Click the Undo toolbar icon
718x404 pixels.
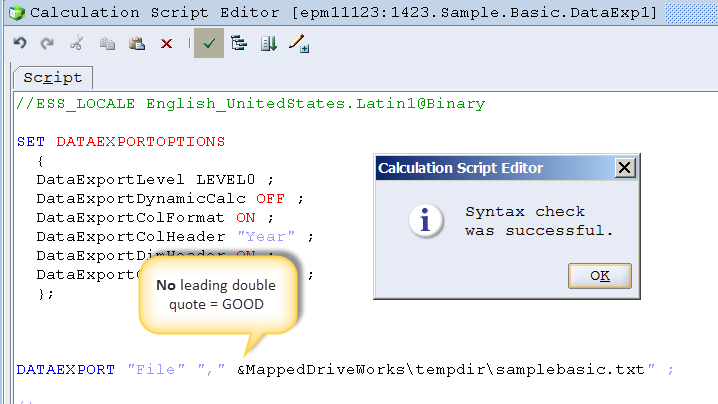pyautogui.click(x=20, y=44)
